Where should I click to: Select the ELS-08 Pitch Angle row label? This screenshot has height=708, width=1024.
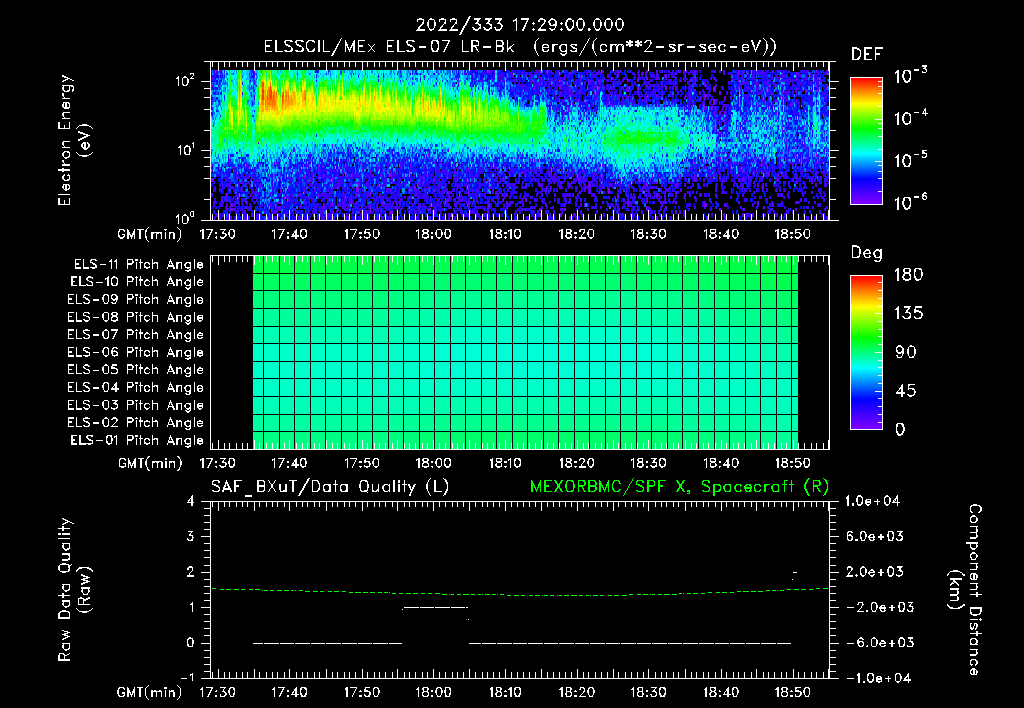click(x=135, y=317)
